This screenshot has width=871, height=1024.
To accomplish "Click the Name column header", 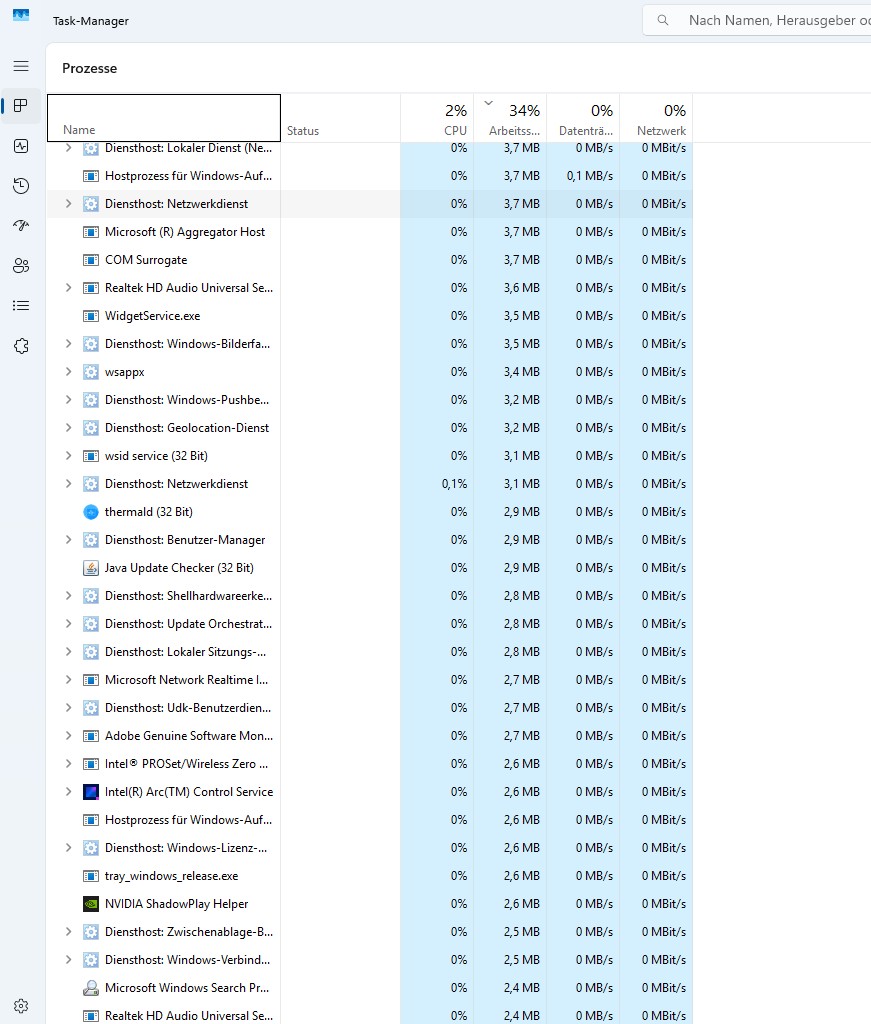I will click(164, 118).
